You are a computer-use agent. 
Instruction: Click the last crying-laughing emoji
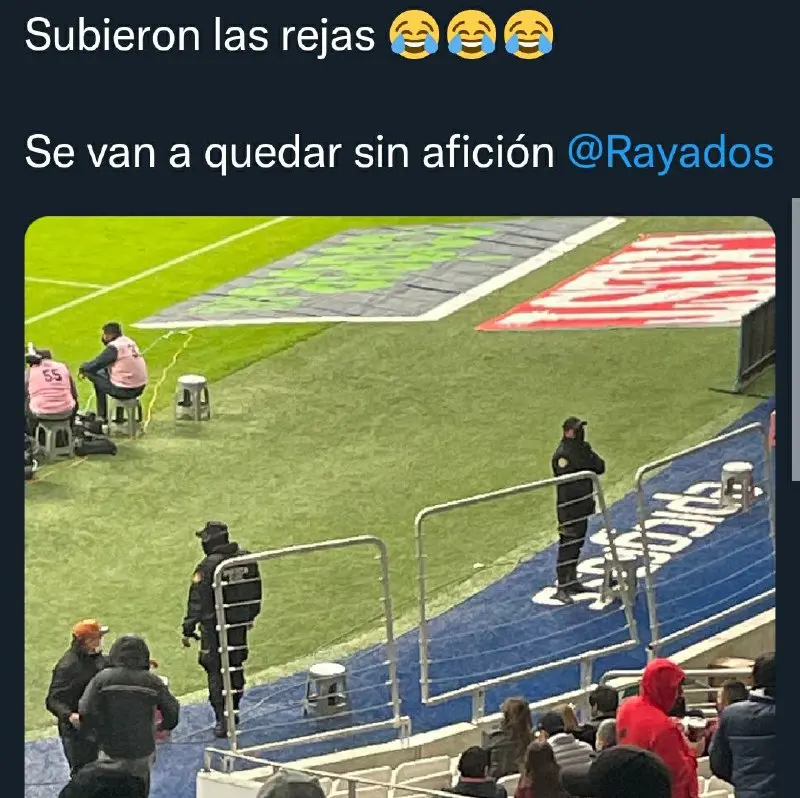click(528, 35)
